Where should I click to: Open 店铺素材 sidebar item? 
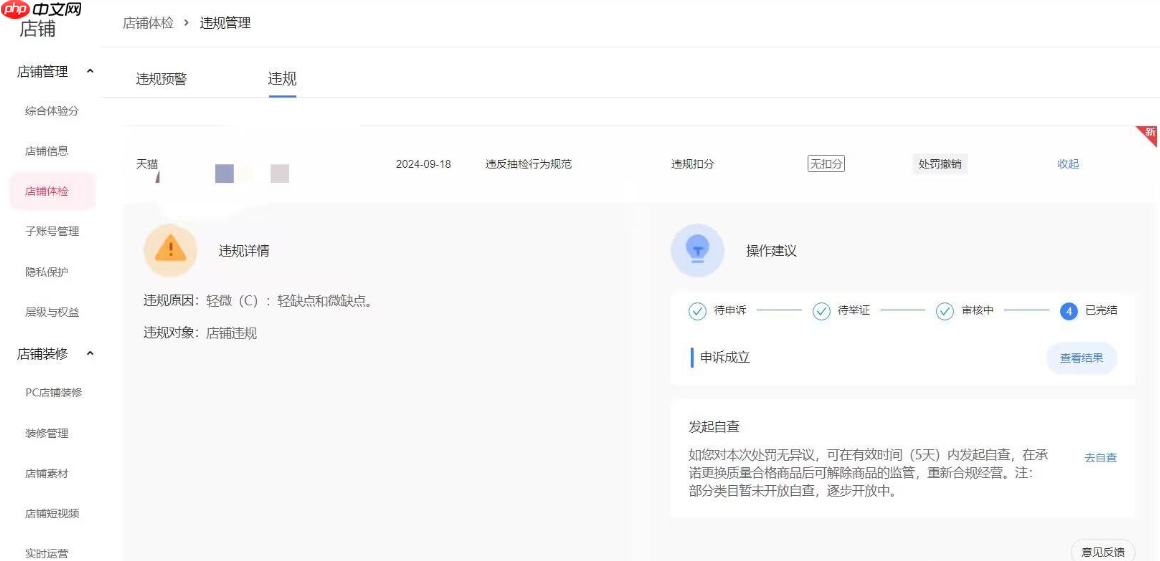(47, 473)
